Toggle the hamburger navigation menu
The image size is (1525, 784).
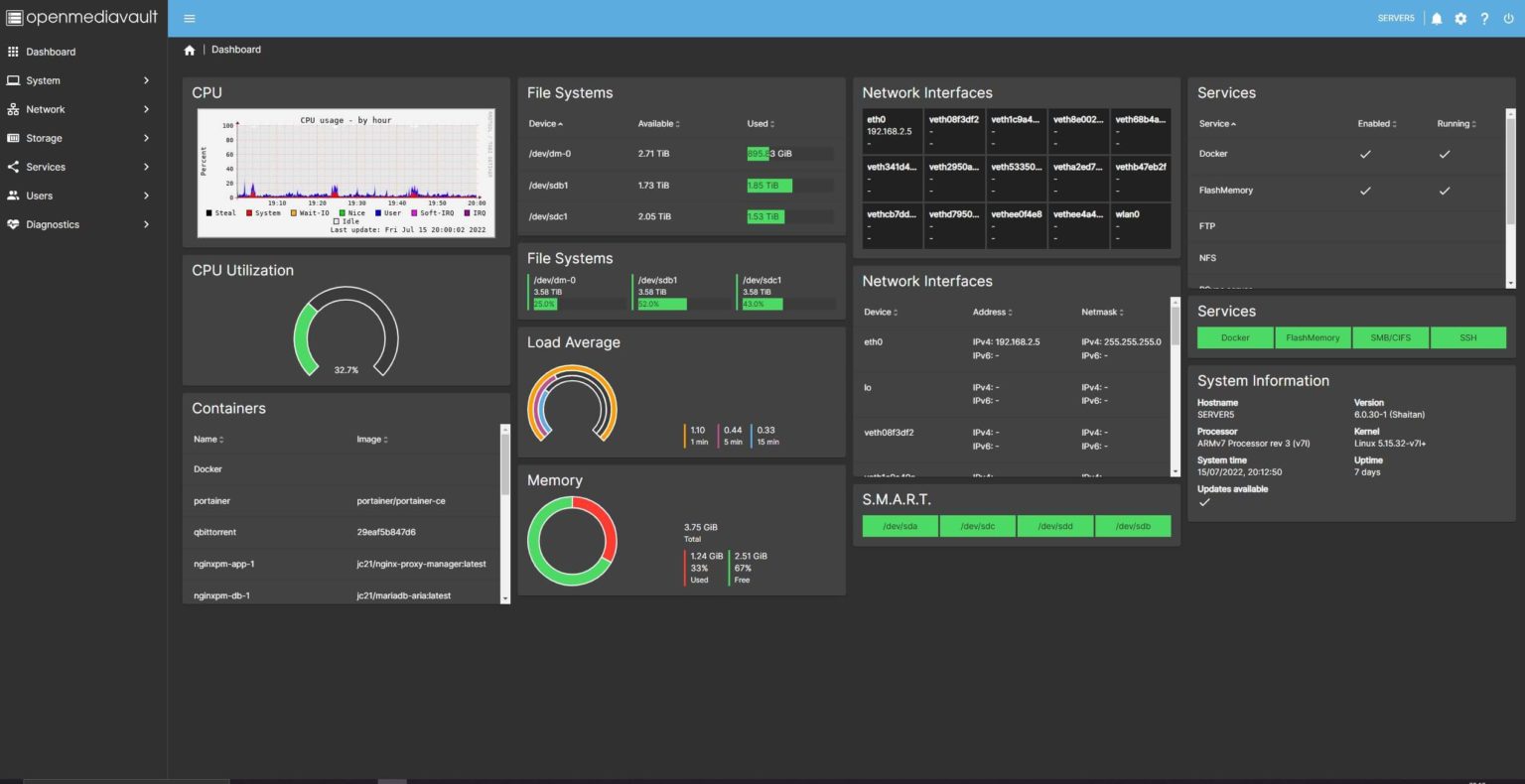point(190,18)
